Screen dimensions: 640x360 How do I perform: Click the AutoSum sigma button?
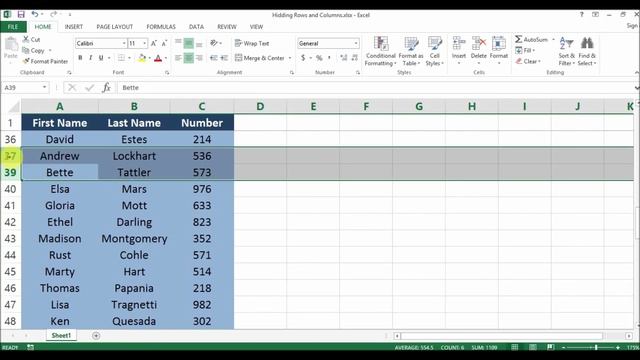click(531, 40)
